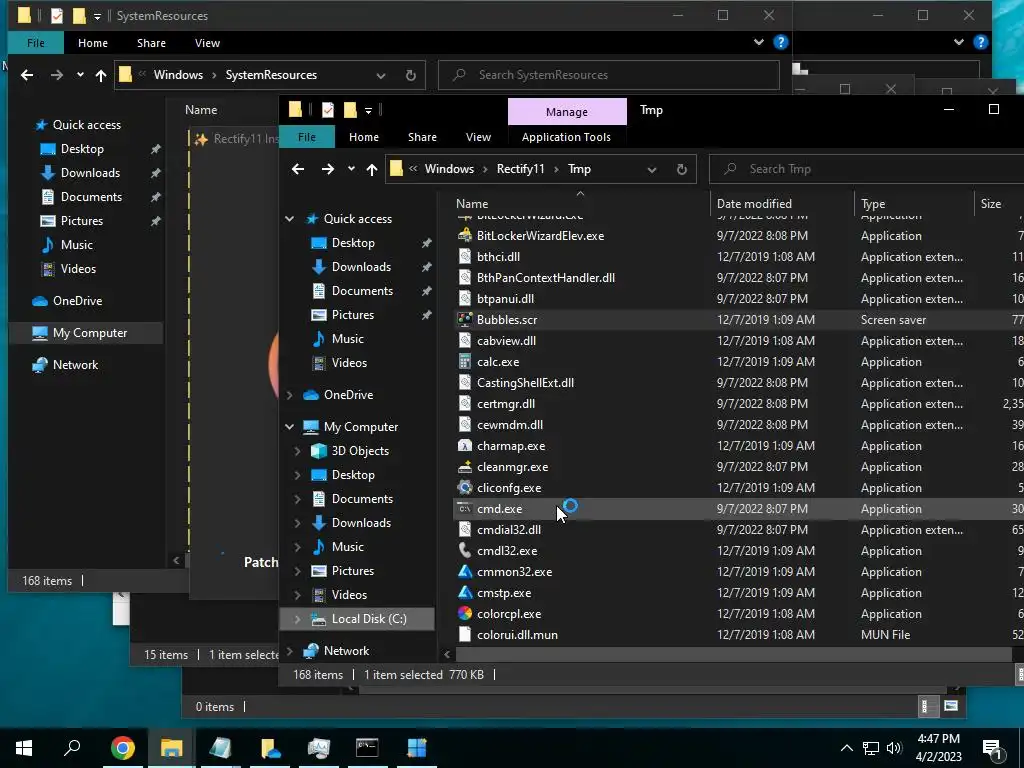The width and height of the screenshot is (1024, 768).
Task: Click the Manage contextual tab
Action: pyautogui.click(x=567, y=112)
